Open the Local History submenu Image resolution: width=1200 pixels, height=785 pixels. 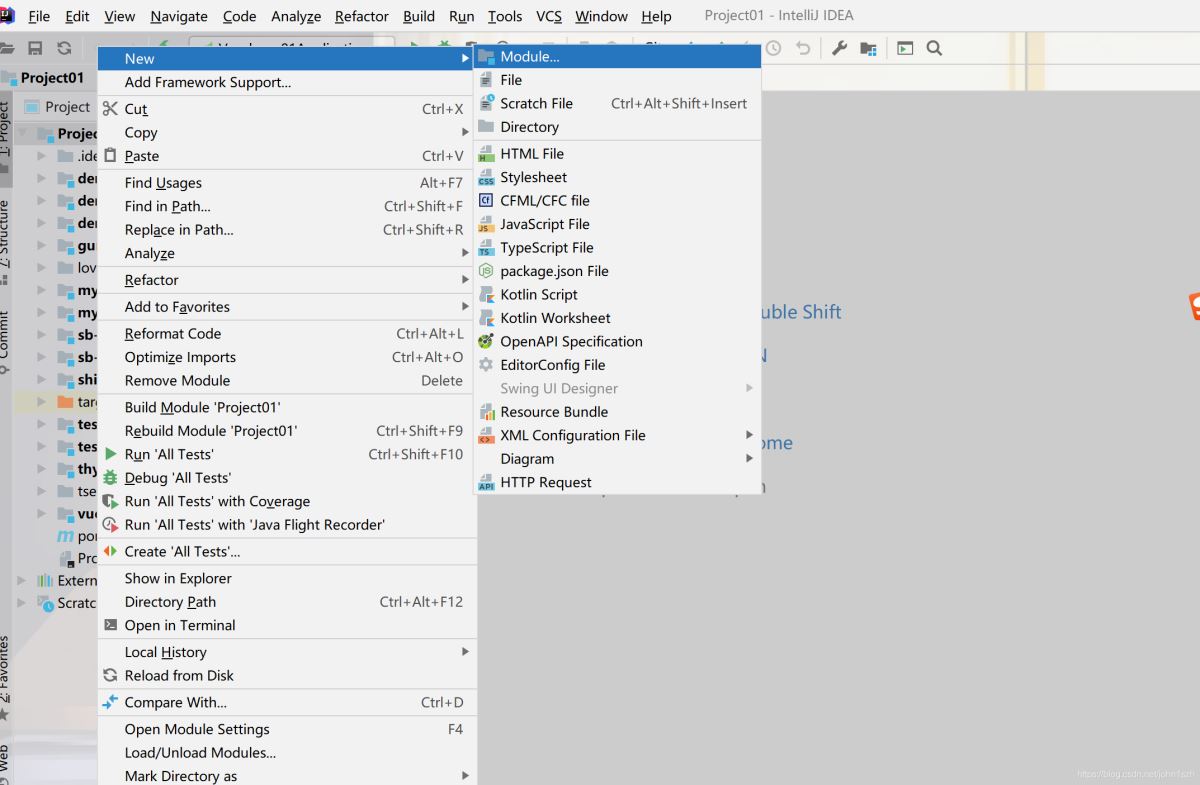(x=287, y=652)
